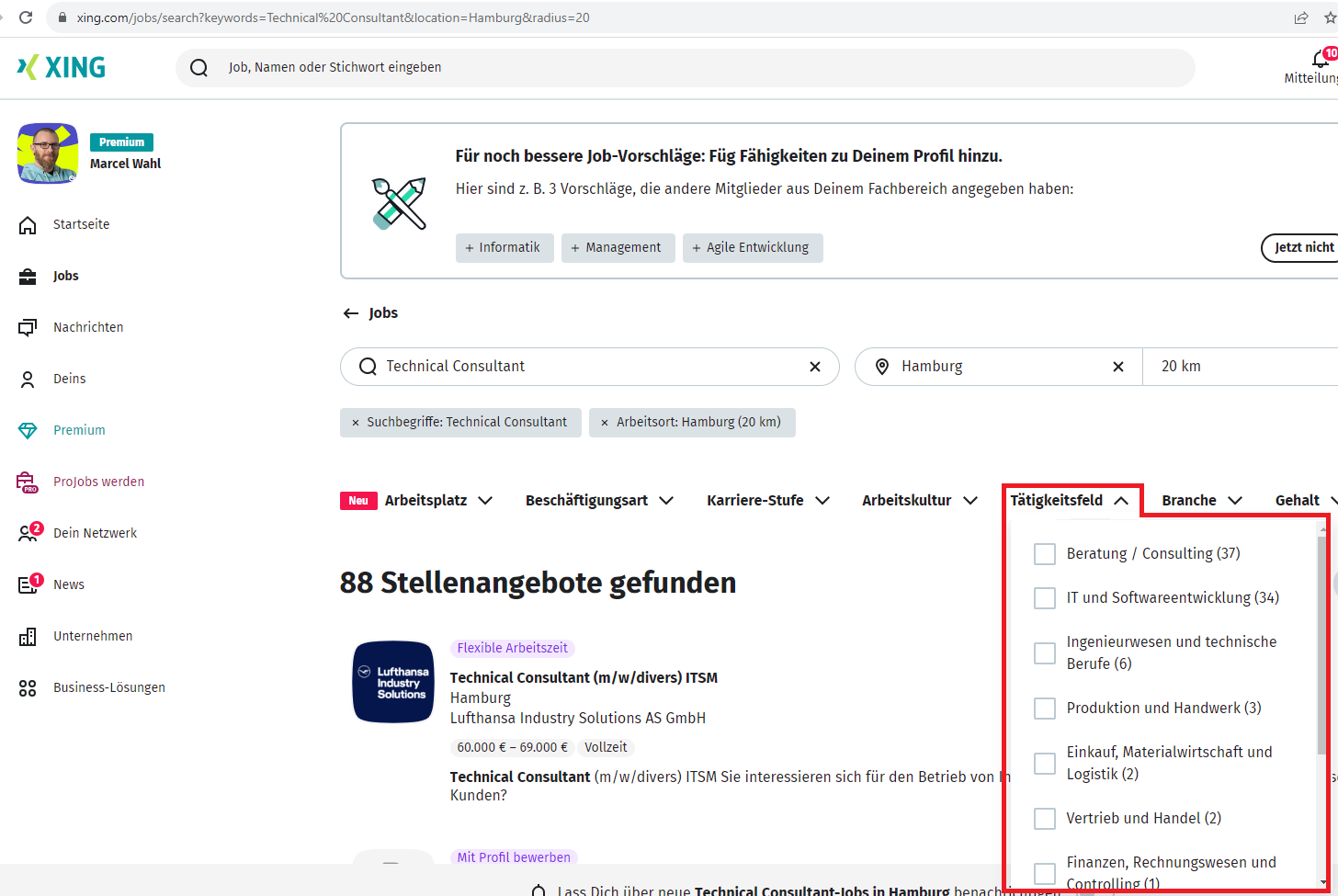Image resolution: width=1338 pixels, height=896 pixels.
Task: Clear the Technical Consultant search field
Action: tap(814, 367)
